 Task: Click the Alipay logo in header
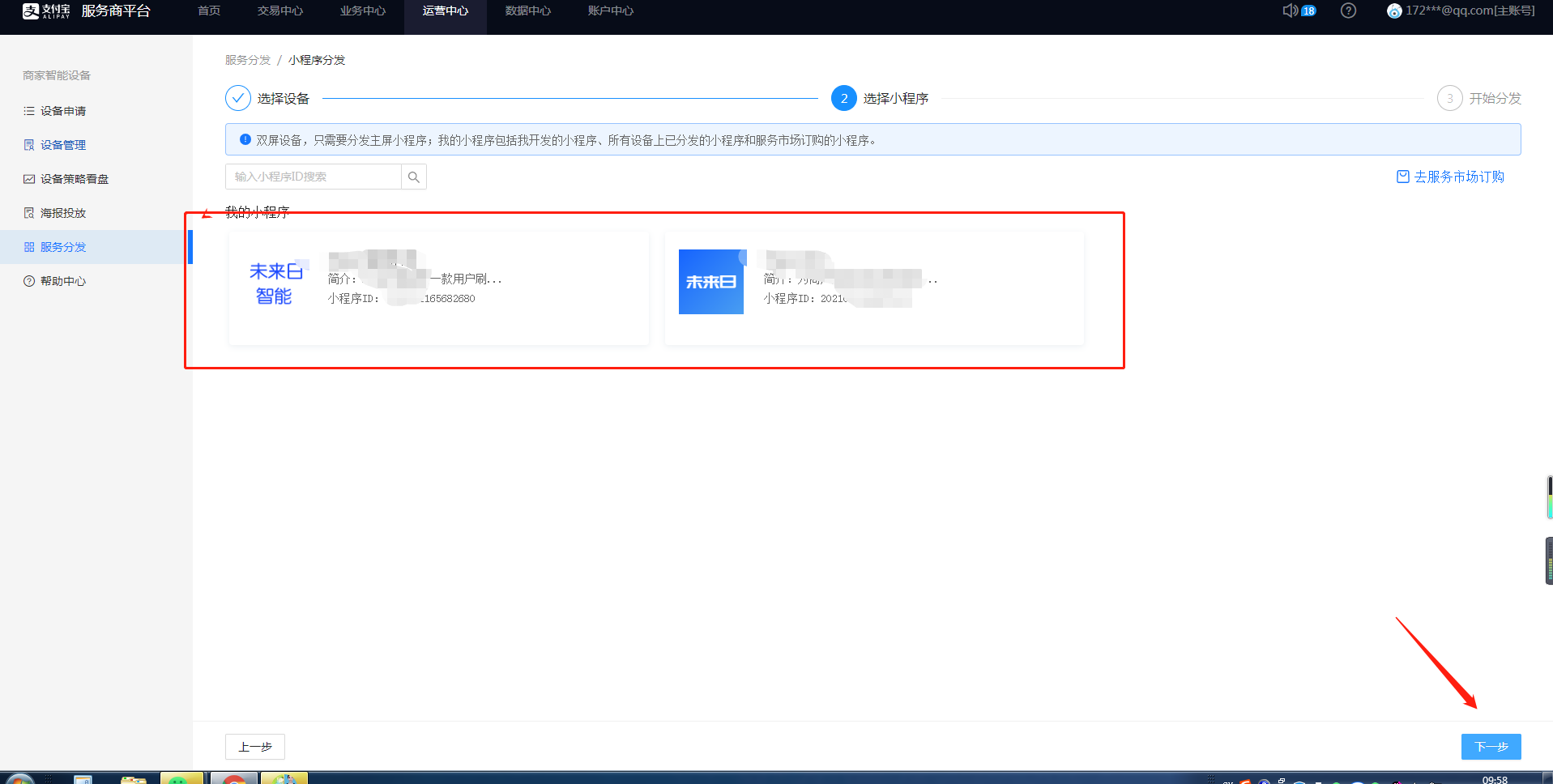(x=46, y=11)
